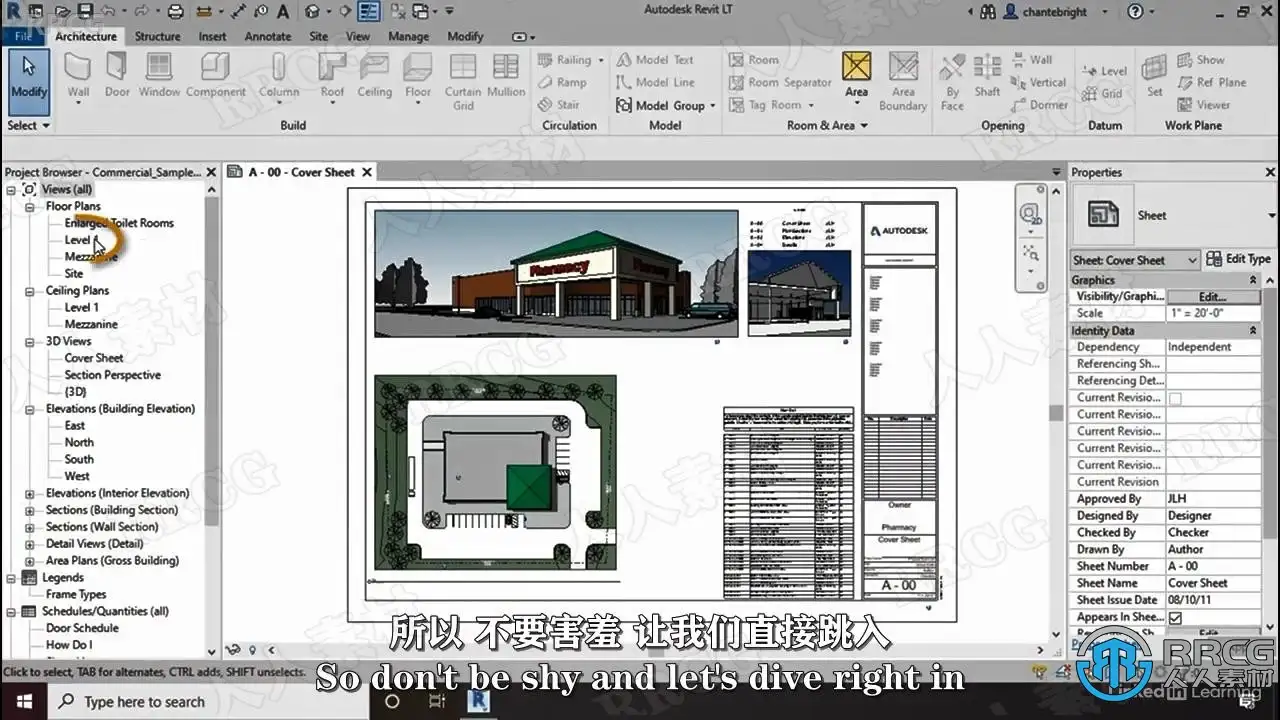Open the Level 1 floor plan
The width and height of the screenshot is (1280, 720).
82,240
